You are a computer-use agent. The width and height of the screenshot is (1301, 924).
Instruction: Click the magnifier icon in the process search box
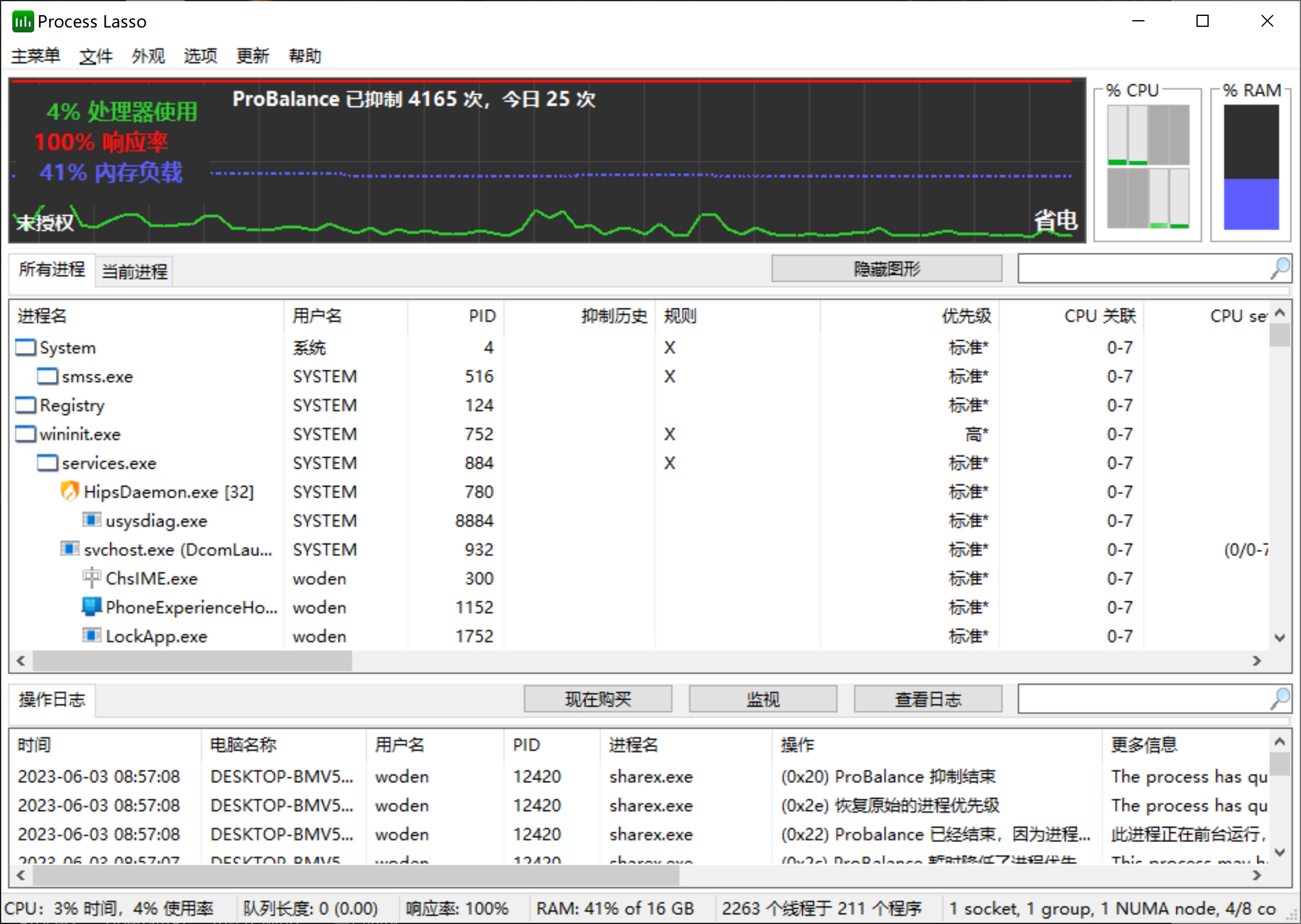coord(1279,268)
